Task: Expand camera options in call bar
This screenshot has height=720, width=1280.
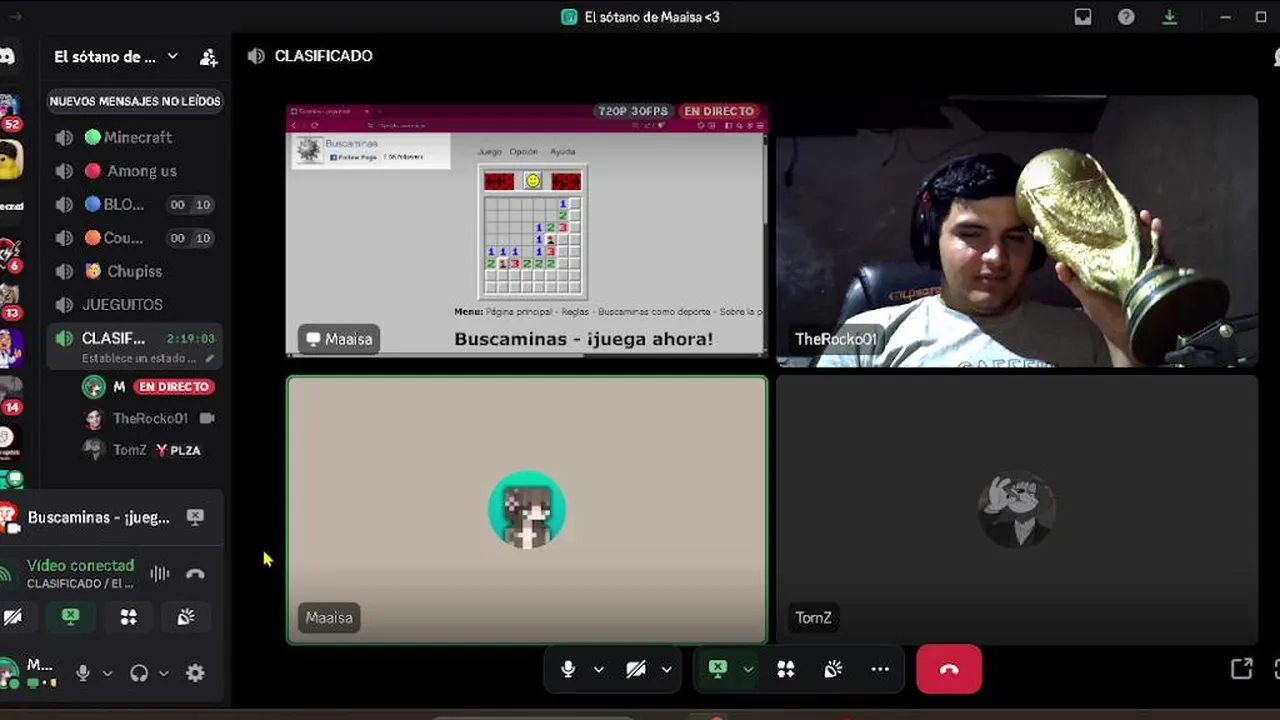Action: pos(666,670)
